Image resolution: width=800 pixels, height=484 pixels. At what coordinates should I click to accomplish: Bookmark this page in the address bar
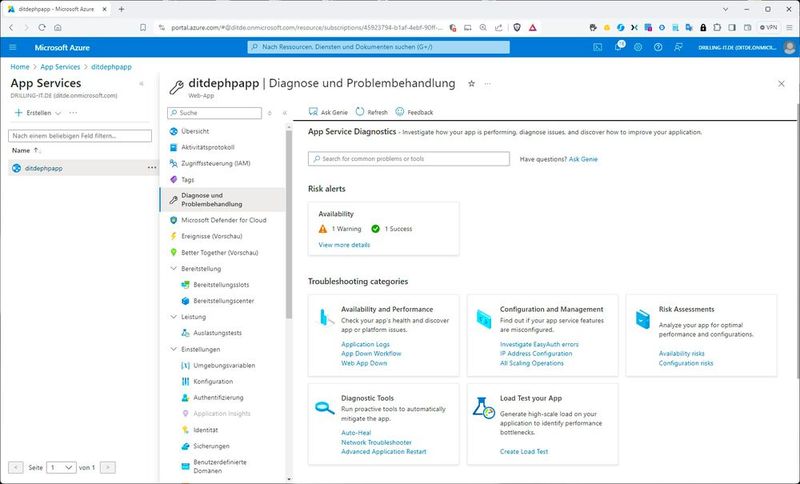click(143, 28)
